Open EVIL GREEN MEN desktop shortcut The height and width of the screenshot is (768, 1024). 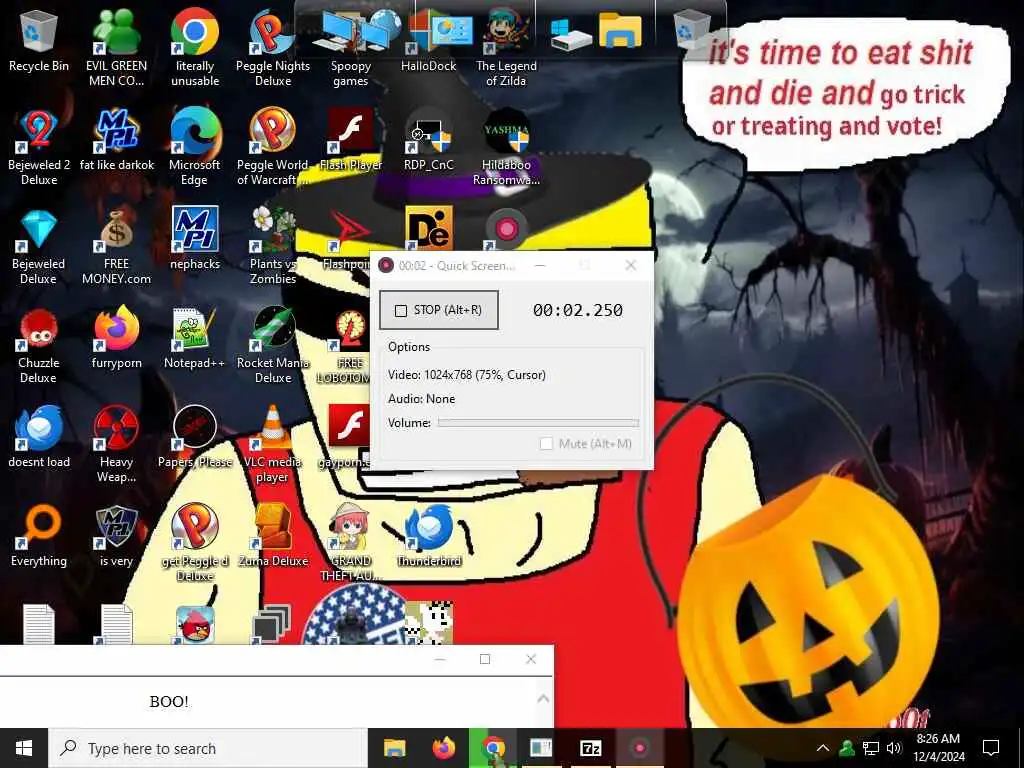pyautogui.click(x=116, y=47)
